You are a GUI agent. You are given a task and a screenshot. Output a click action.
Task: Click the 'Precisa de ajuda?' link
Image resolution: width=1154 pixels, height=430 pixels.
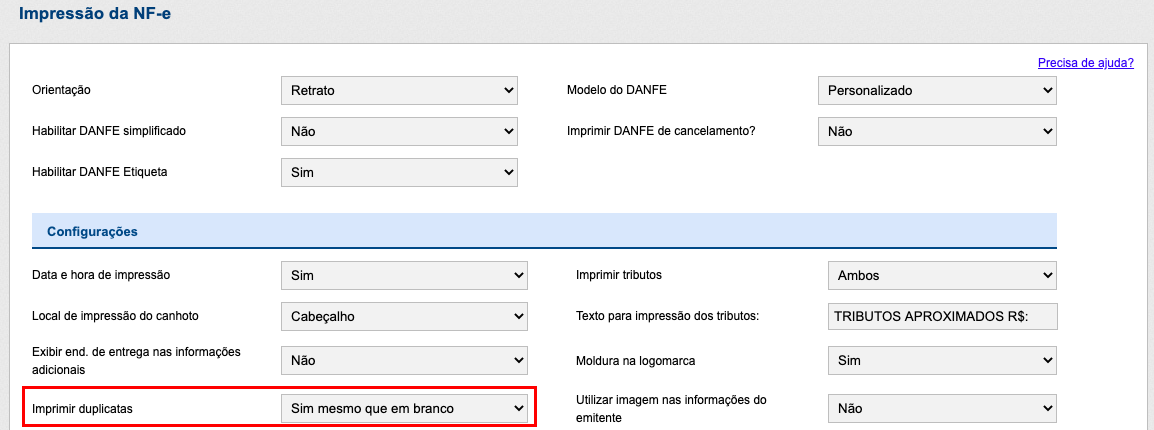(x=1085, y=62)
